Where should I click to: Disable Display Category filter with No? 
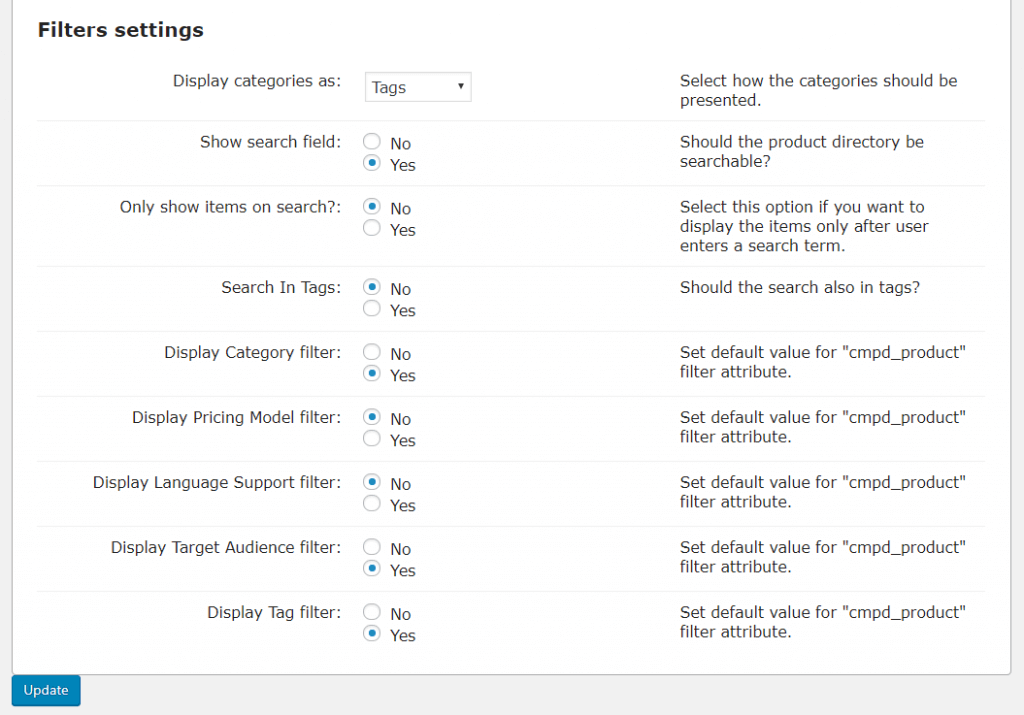(x=372, y=353)
